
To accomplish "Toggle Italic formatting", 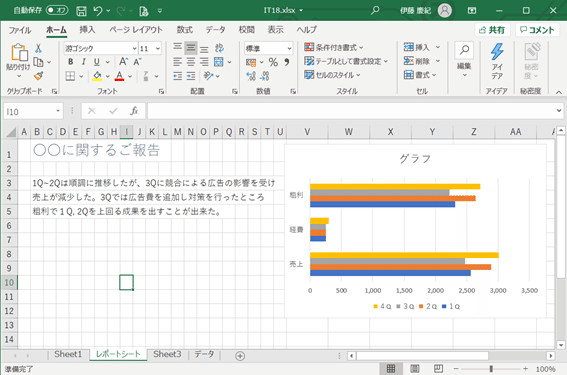I will [x=84, y=62].
